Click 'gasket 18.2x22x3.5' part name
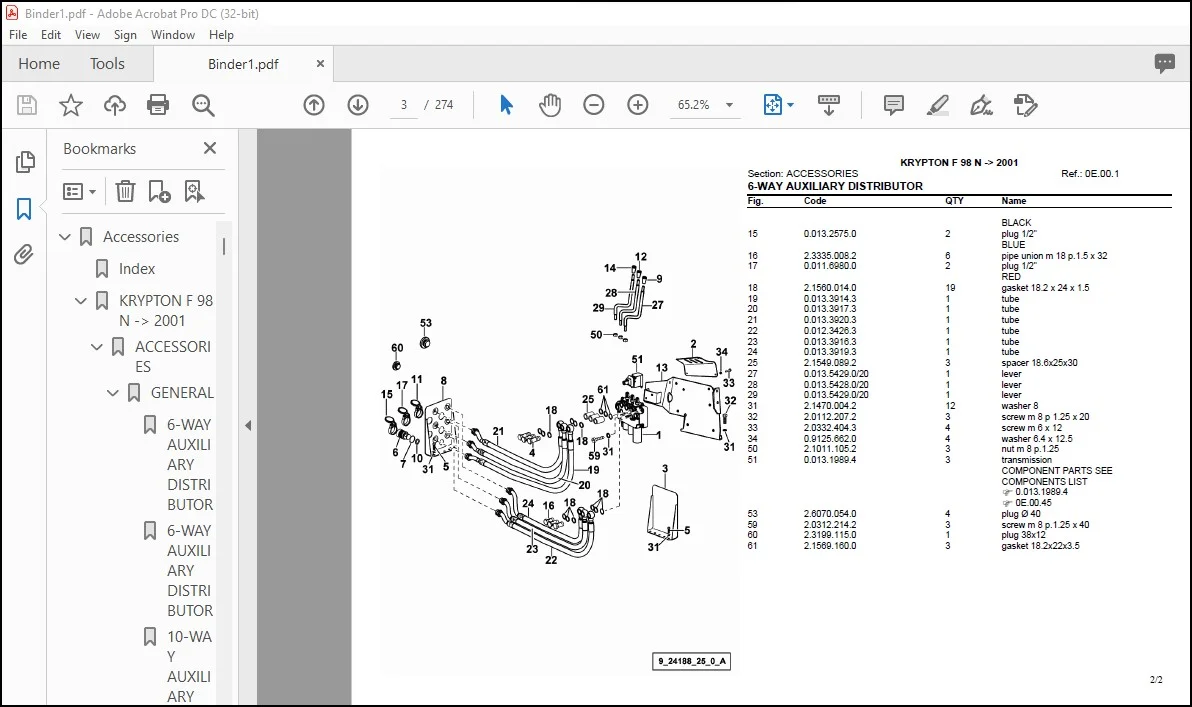Viewport: 1192px width, 707px height. point(1040,546)
